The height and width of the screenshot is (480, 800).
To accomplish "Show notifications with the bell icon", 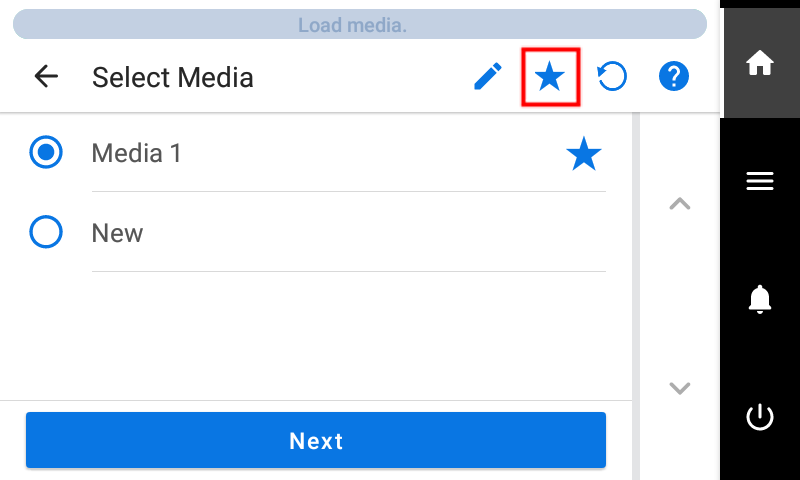I will (x=760, y=298).
